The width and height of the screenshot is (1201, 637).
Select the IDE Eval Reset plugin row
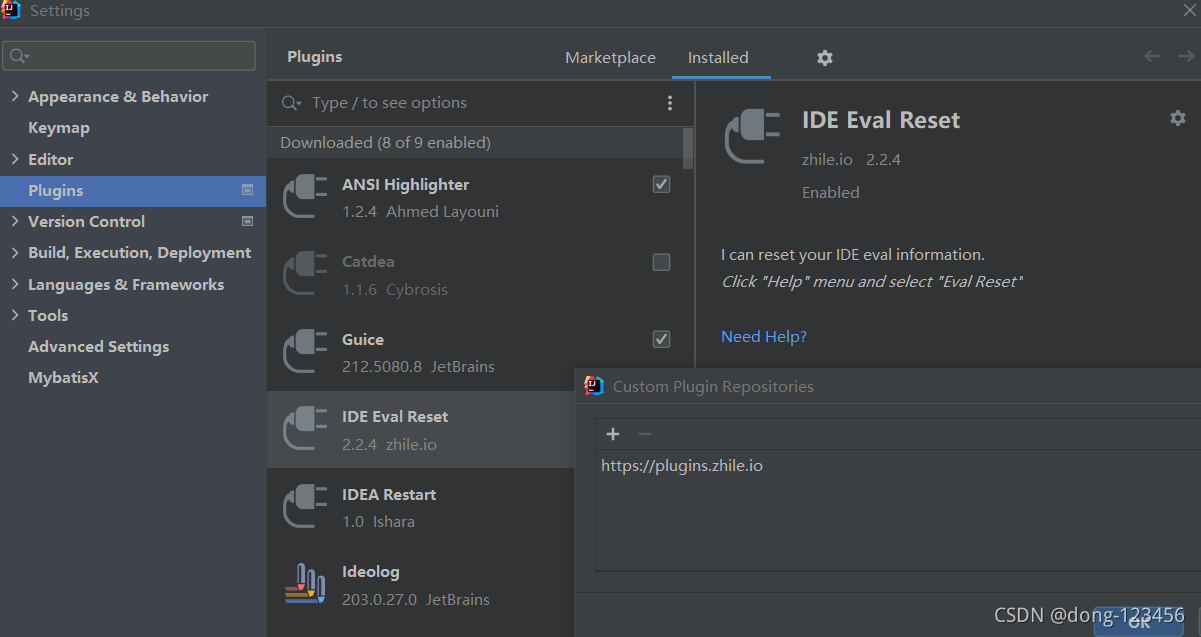(x=421, y=430)
